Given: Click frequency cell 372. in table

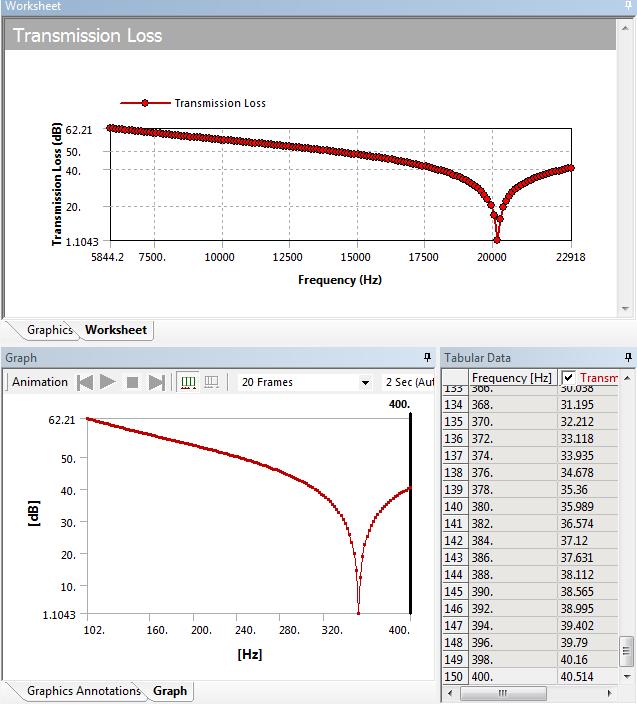Looking at the screenshot, I should coord(513,439).
